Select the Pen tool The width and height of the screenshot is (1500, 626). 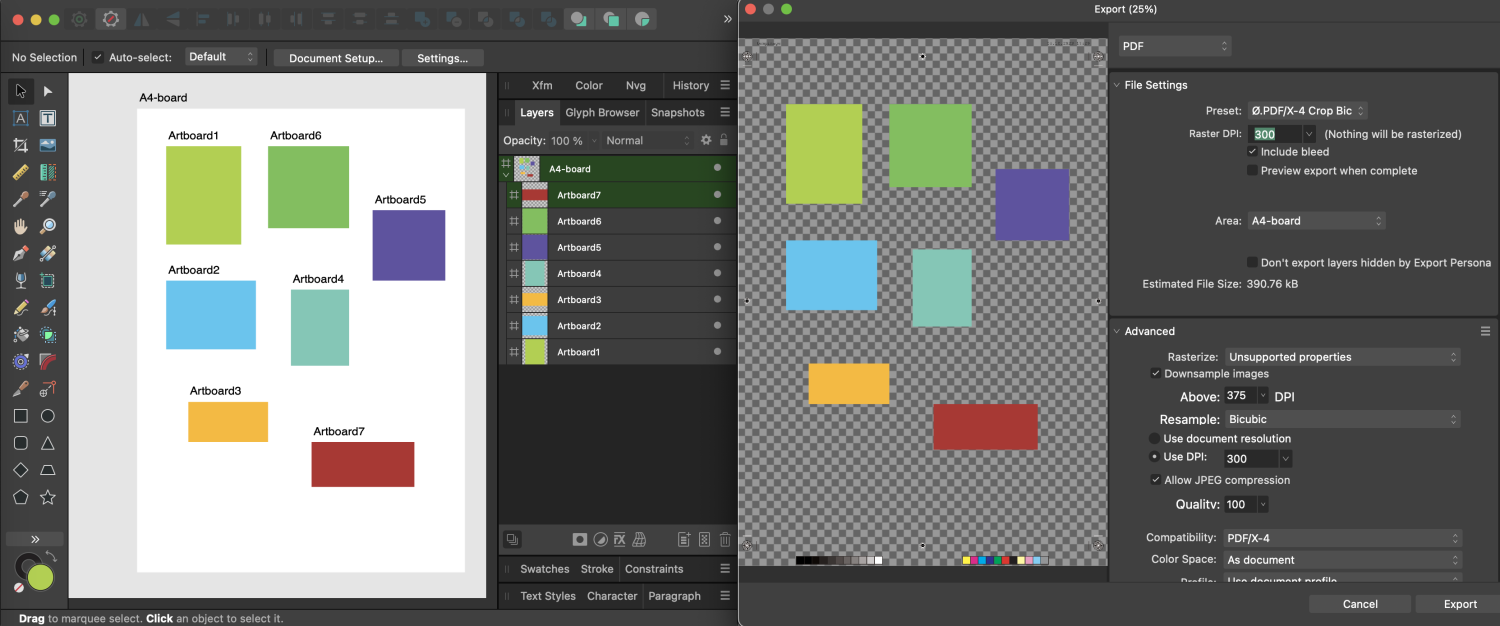click(x=20, y=253)
